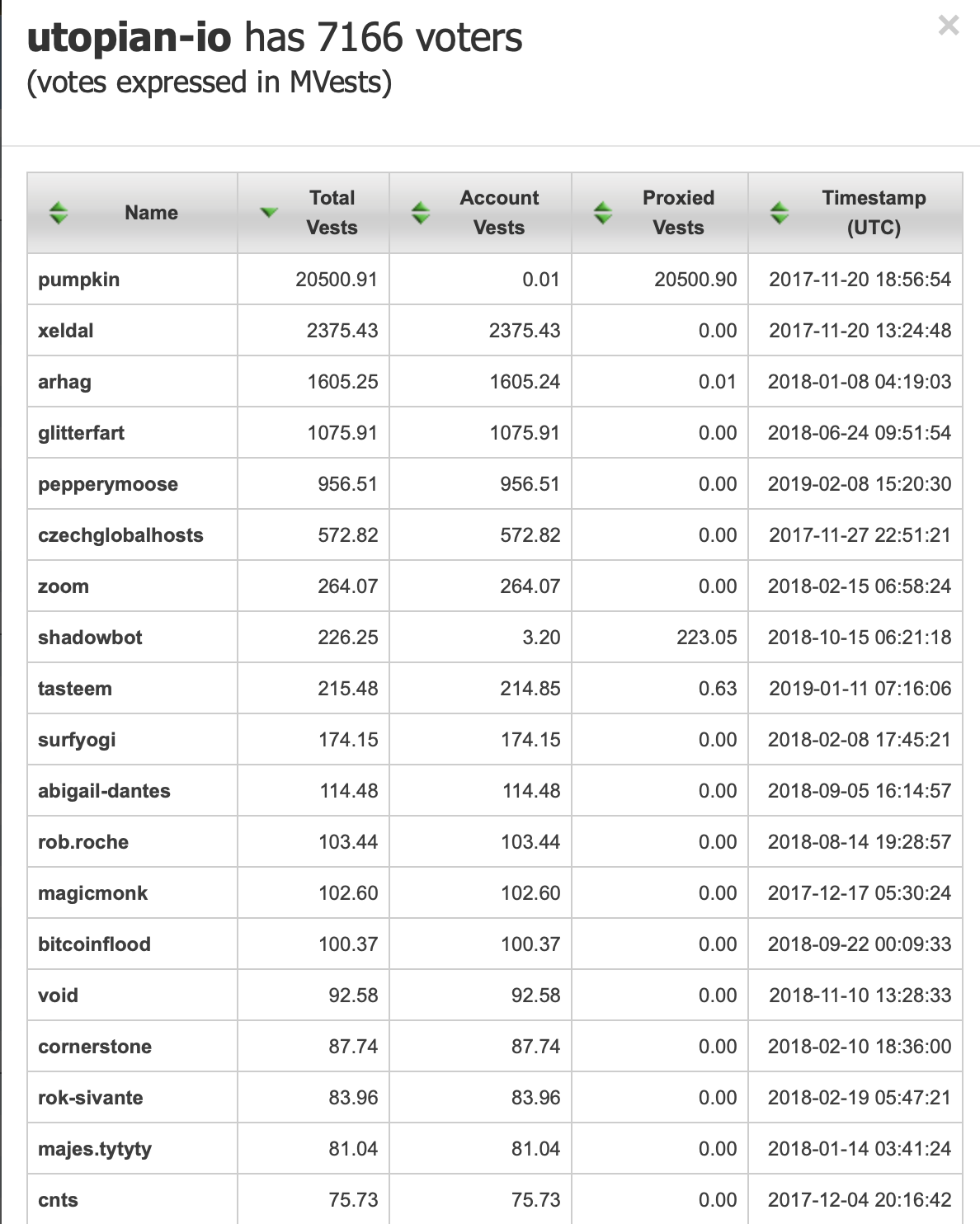The height and width of the screenshot is (1224, 980).
Task: Select the voter name rob.roche
Action: [83, 842]
